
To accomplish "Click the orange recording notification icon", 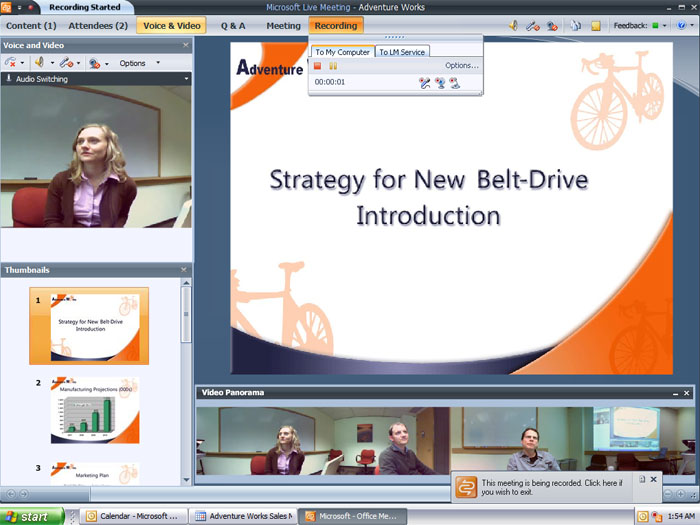I will point(466,487).
